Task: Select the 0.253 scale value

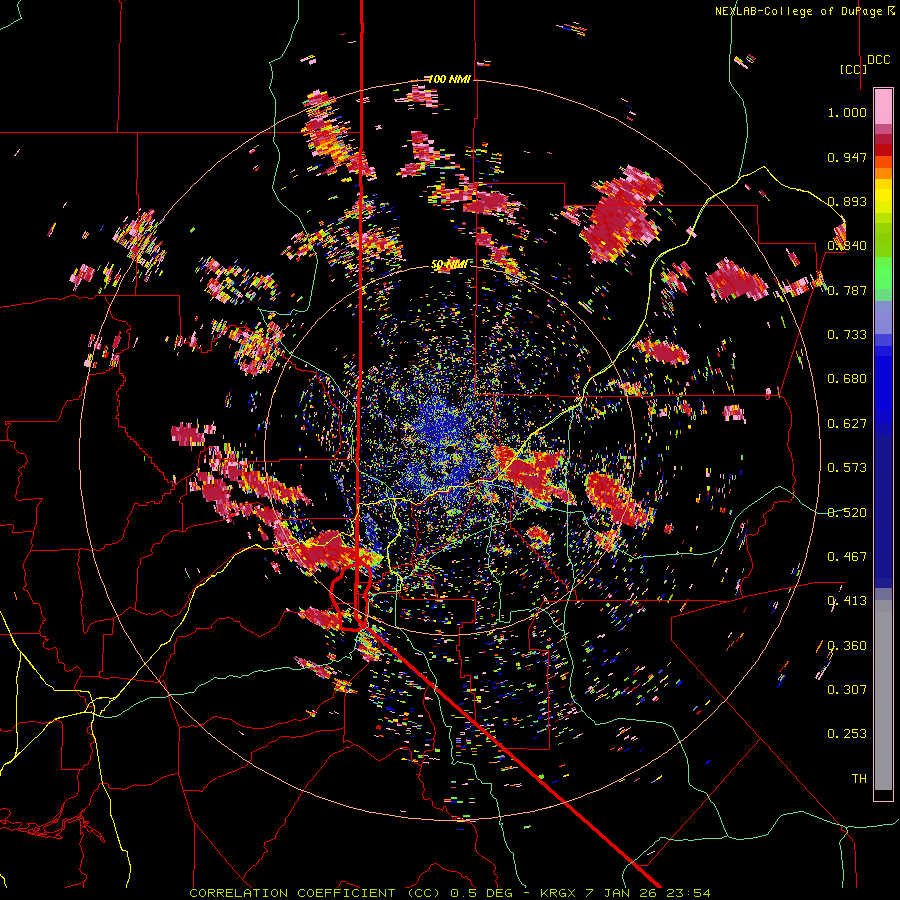Action: pos(847,734)
